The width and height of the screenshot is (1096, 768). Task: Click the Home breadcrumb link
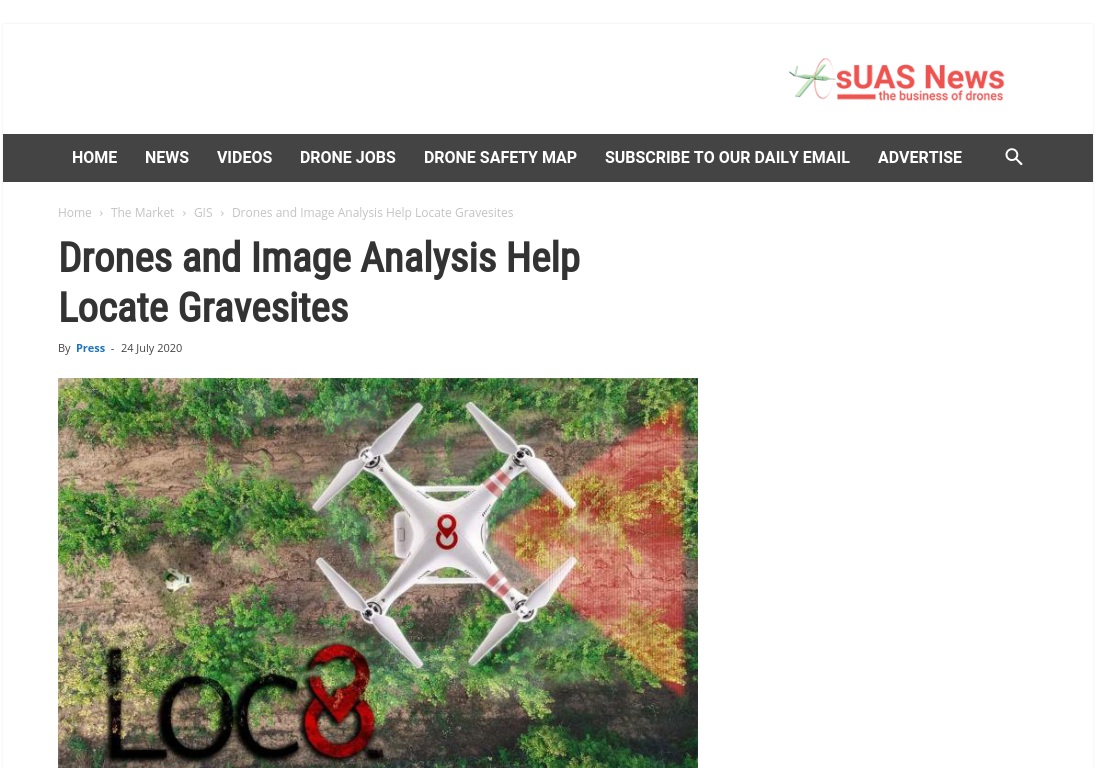coord(75,212)
